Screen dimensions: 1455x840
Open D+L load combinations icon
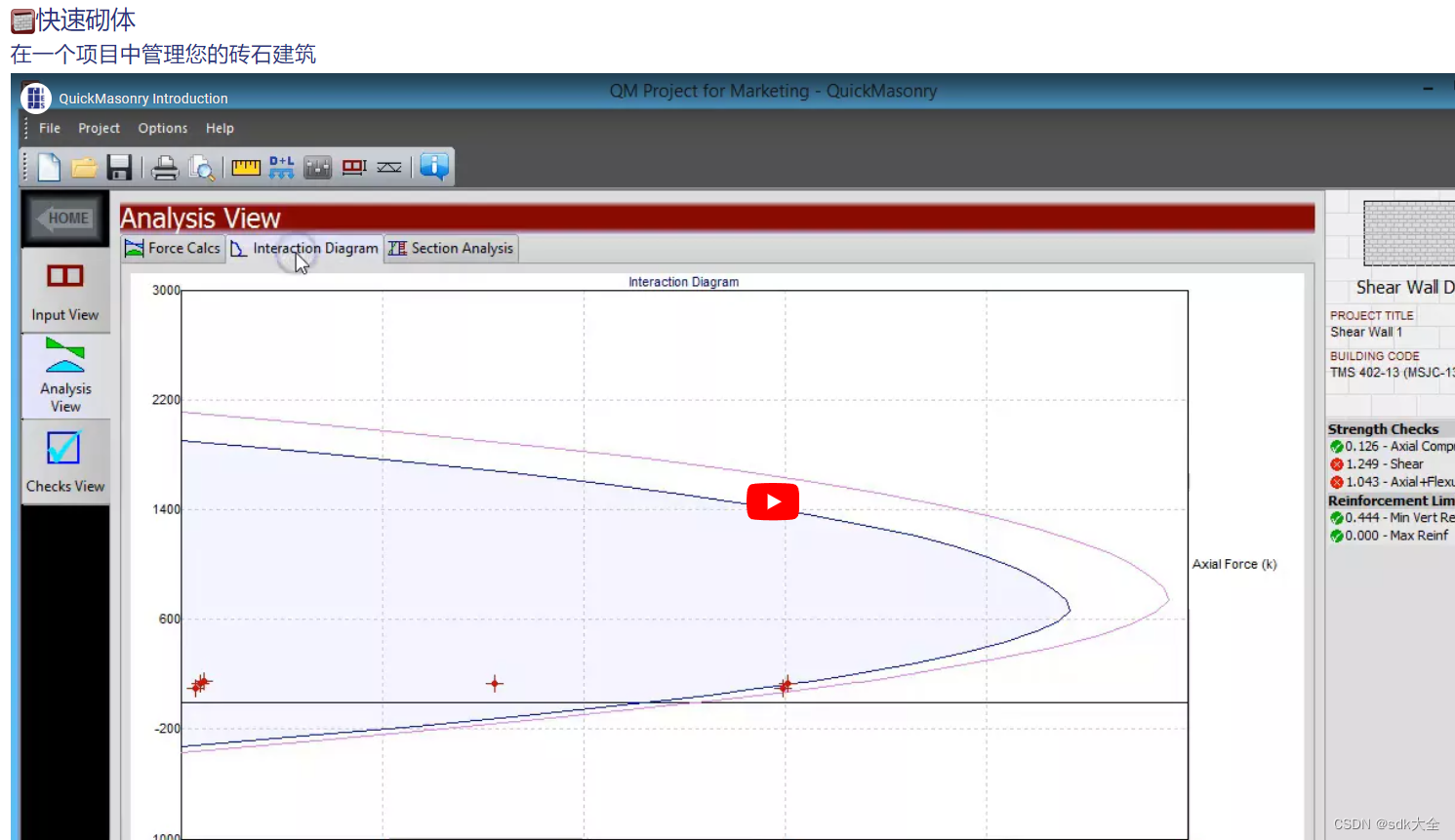click(x=281, y=168)
